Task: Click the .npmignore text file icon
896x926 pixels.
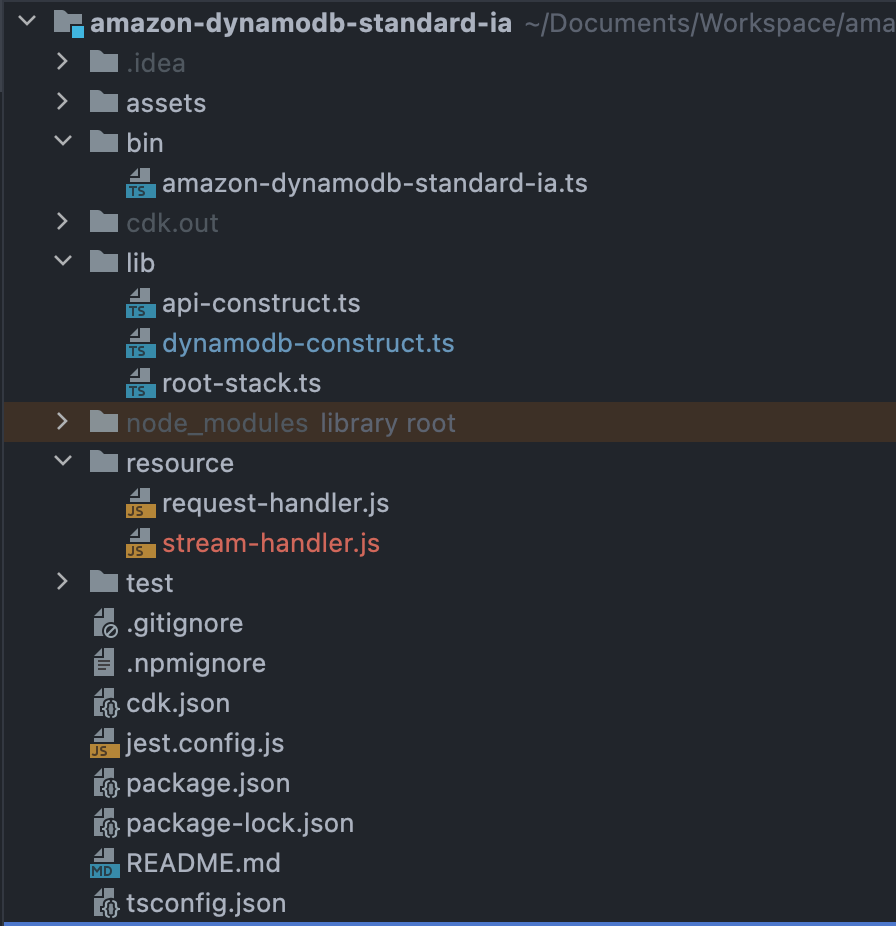Action: click(x=104, y=663)
